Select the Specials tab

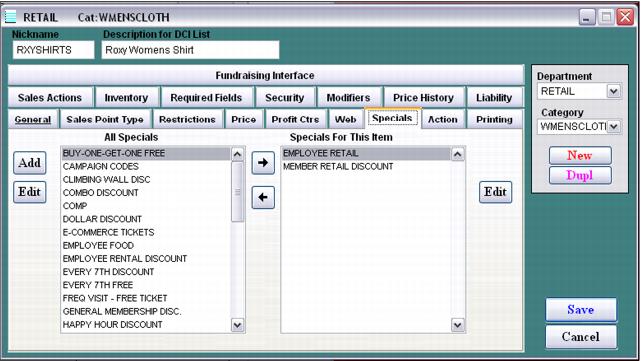click(x=392, y=118)
